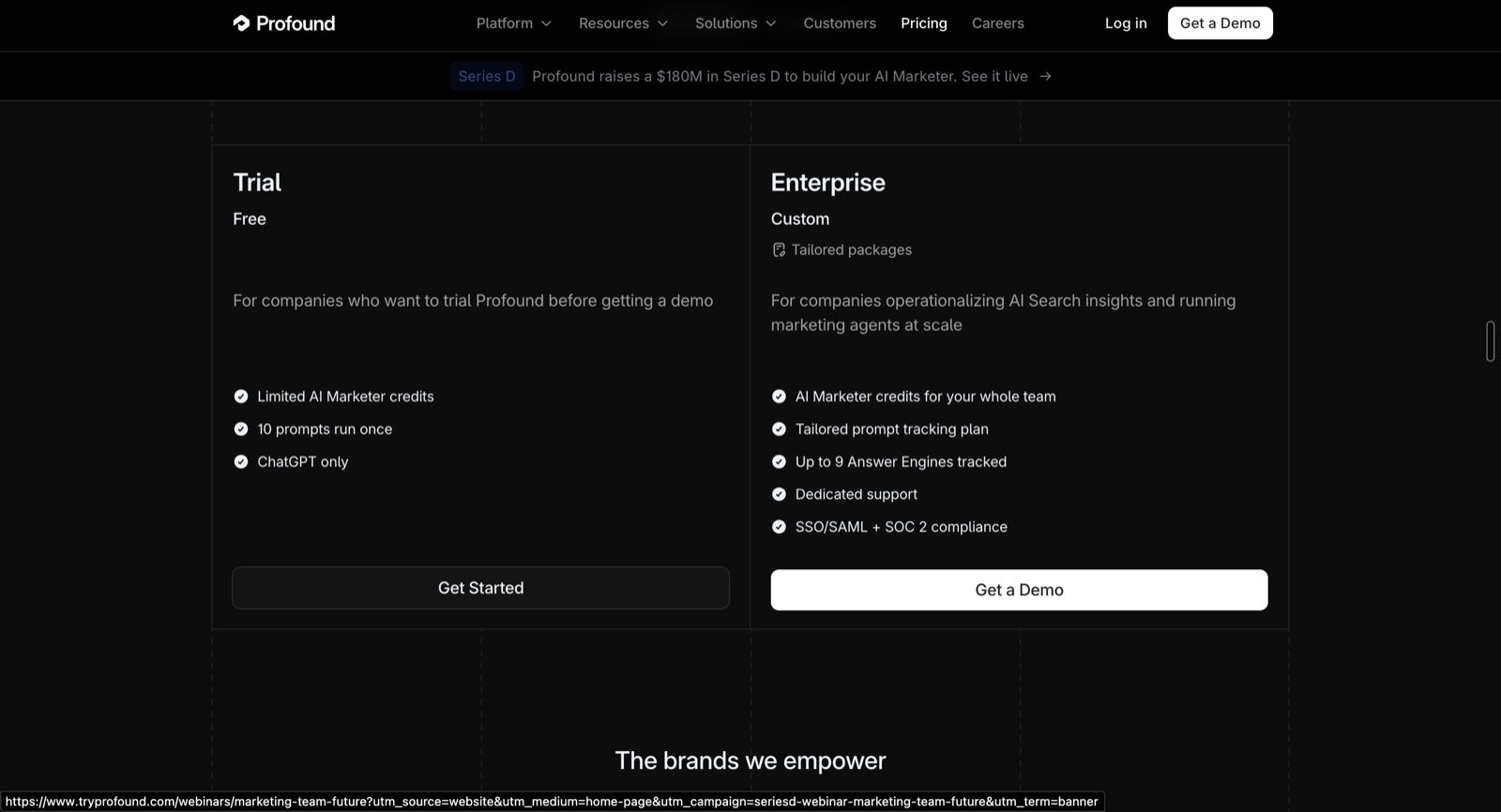Expand the Resources navigation menu

[x=623, y=23]
